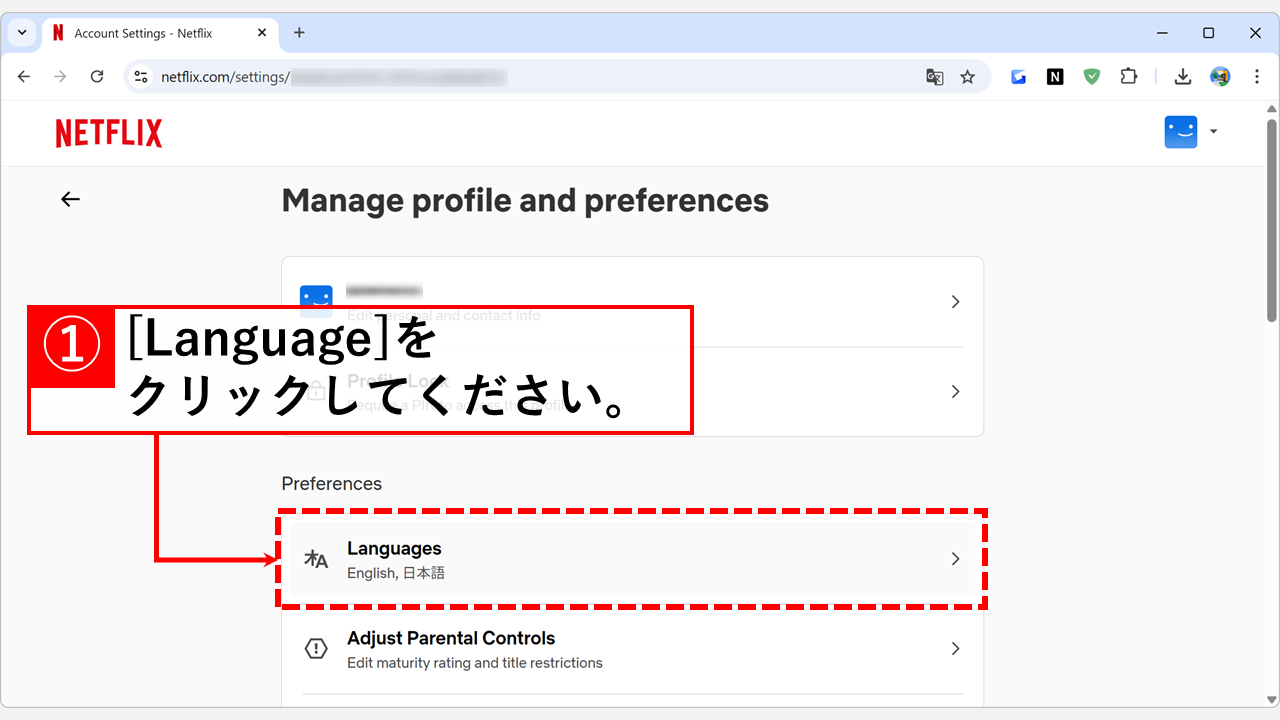Click "English, 日本語" subtitle text

[396, 573]
